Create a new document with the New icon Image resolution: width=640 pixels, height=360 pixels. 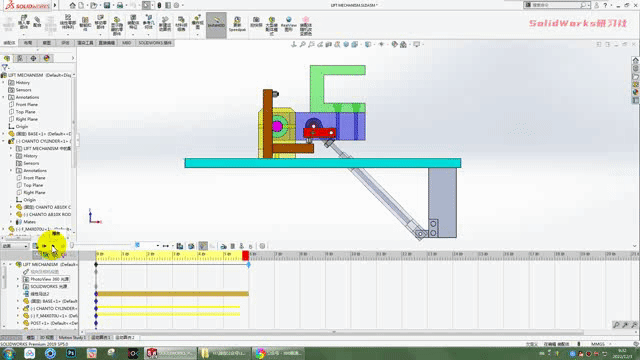[81, 5]
